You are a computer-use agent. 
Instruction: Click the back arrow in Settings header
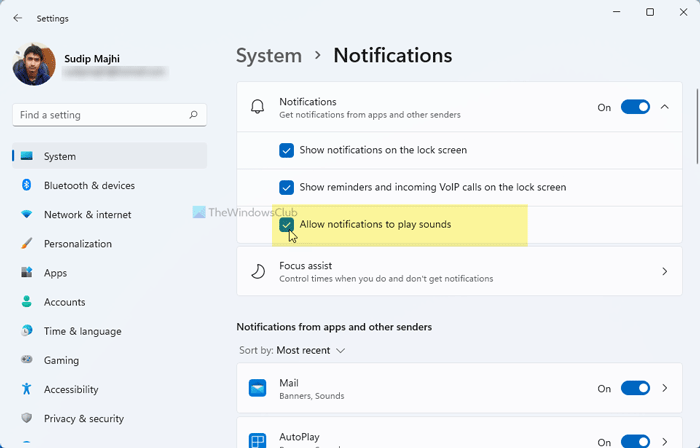click(x=18, y=18)
